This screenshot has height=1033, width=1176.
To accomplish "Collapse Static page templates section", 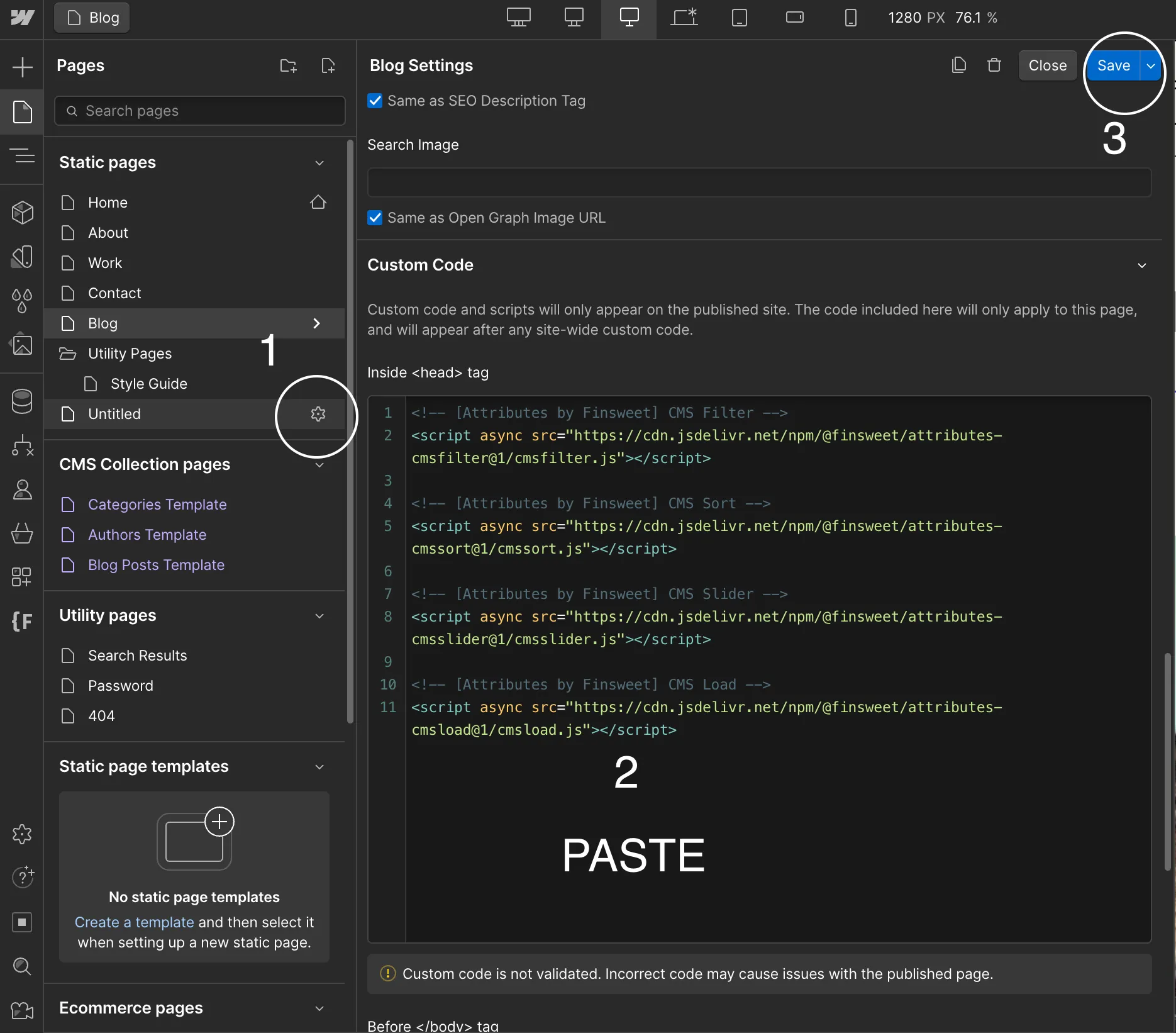I will point(319,767).
